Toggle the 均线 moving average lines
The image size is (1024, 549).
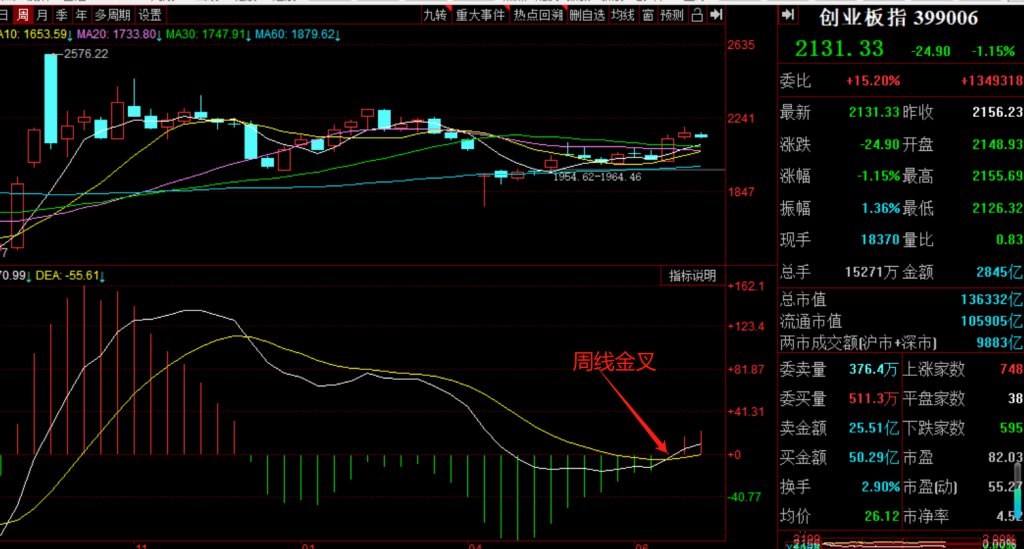623,15
